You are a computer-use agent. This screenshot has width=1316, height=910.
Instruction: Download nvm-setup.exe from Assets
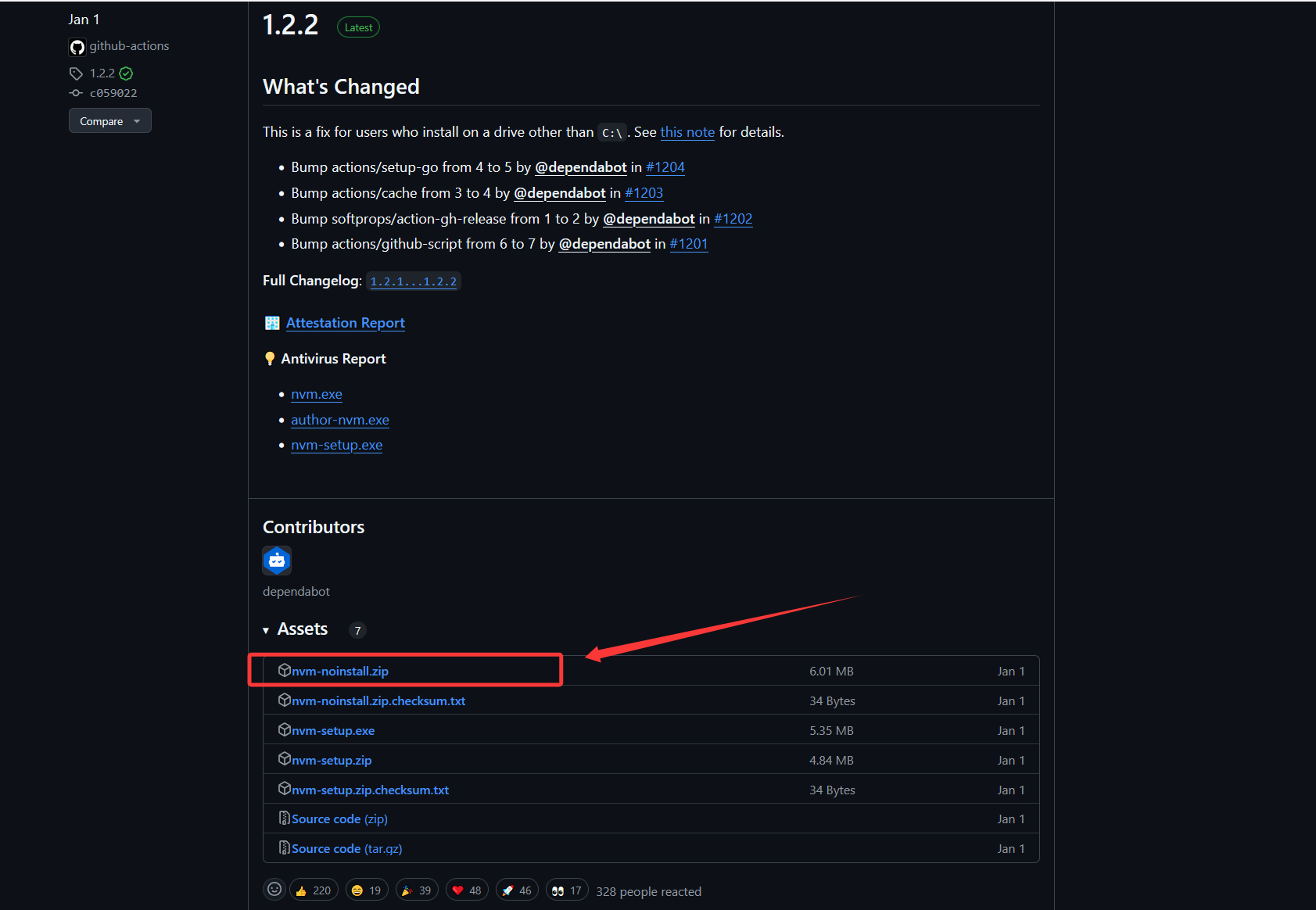coord(333,730)
